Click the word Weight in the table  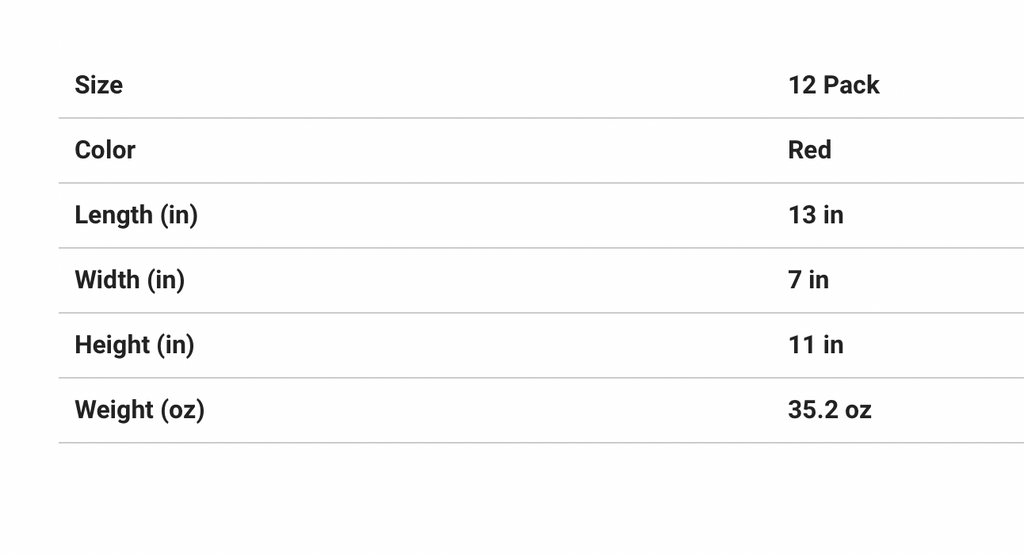coord(113,410)
